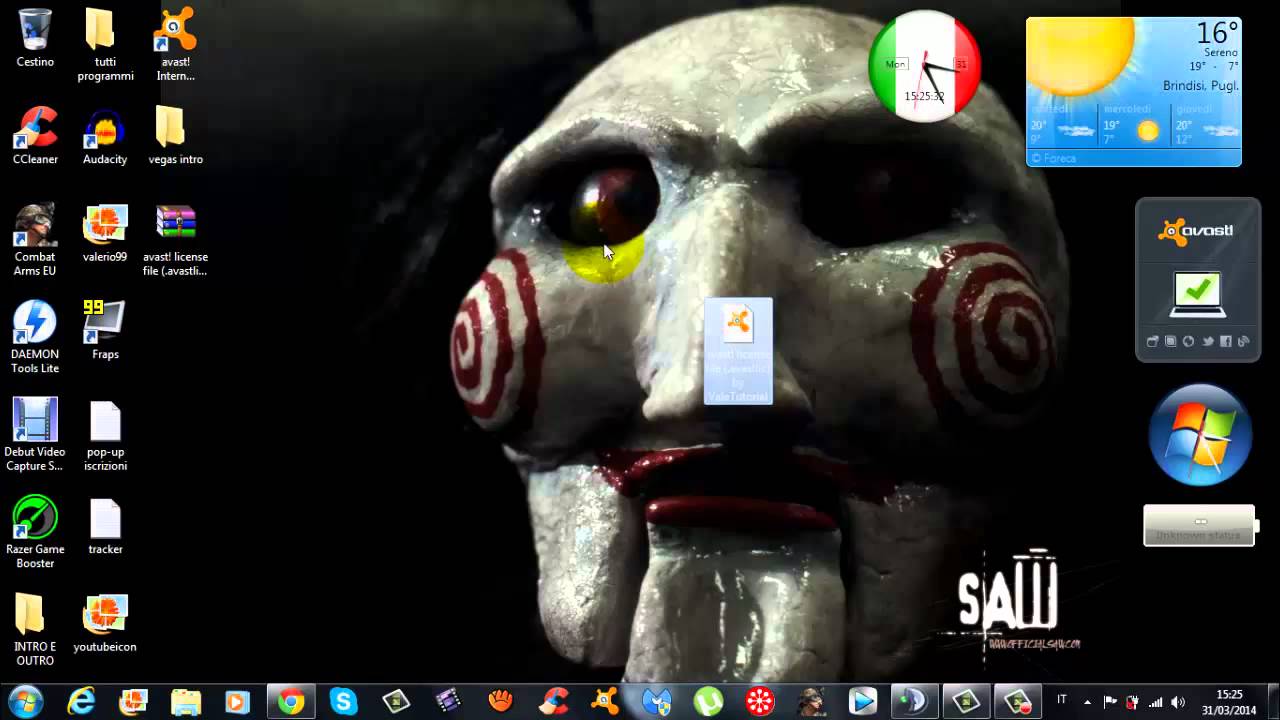Click the blue play-arrow taskbar icon
Viewport: 1280px width, 720px height.
[x=863, y=702]
